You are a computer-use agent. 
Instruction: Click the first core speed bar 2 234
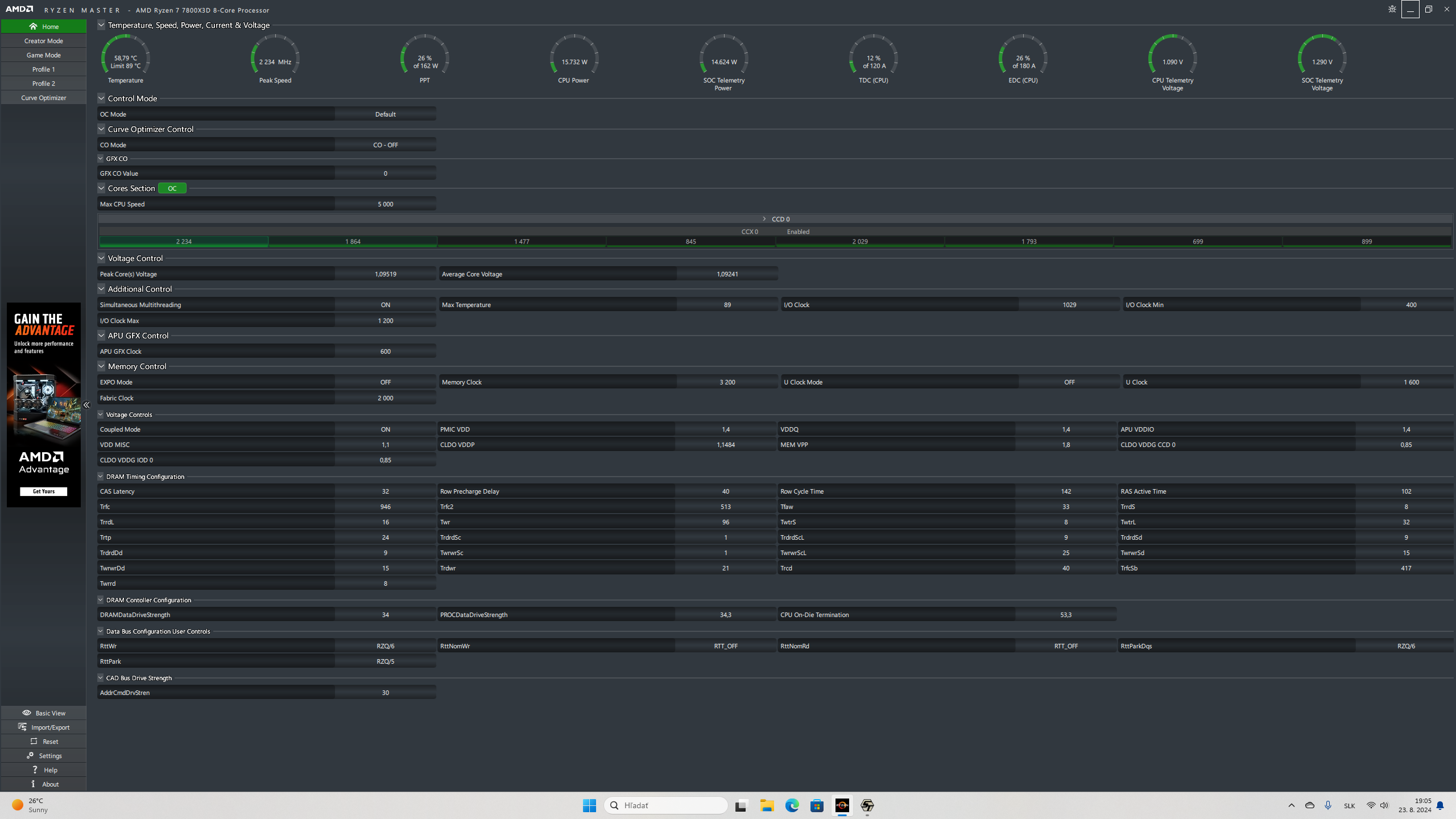(184, 242)
